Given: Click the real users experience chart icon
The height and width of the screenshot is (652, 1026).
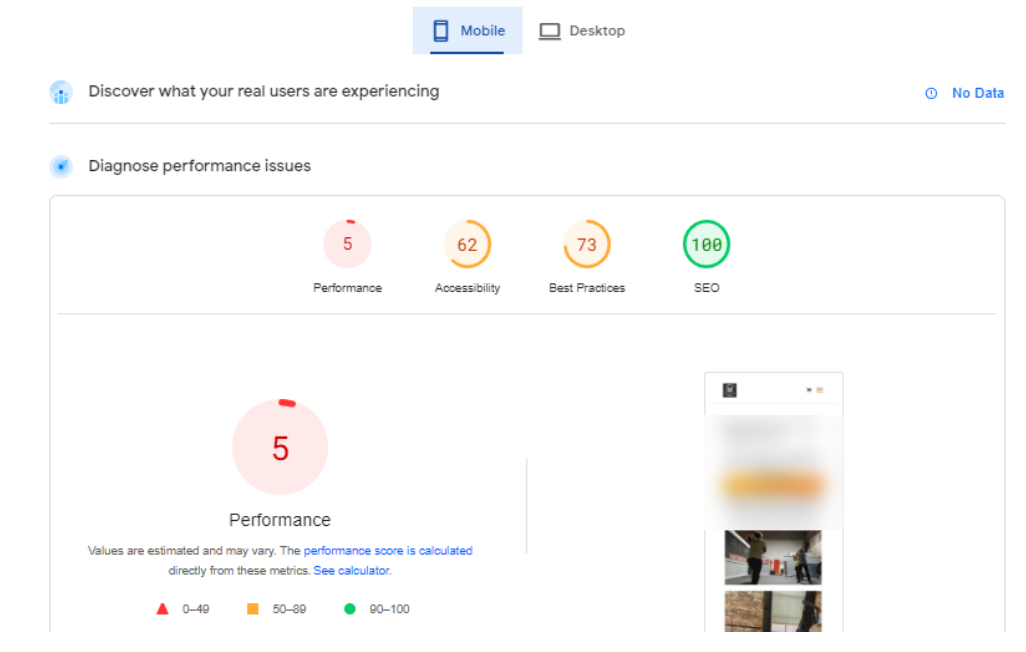Looking at the screenshot, I should click(x=61, y=92).
